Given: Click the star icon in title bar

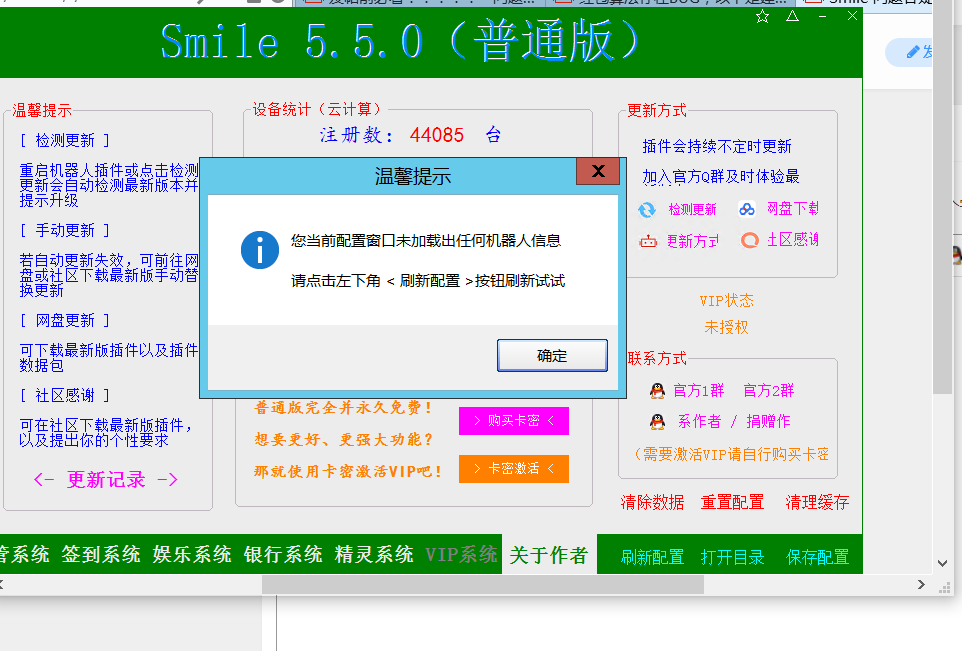Looking at the screenshot, I should point(763,16).
